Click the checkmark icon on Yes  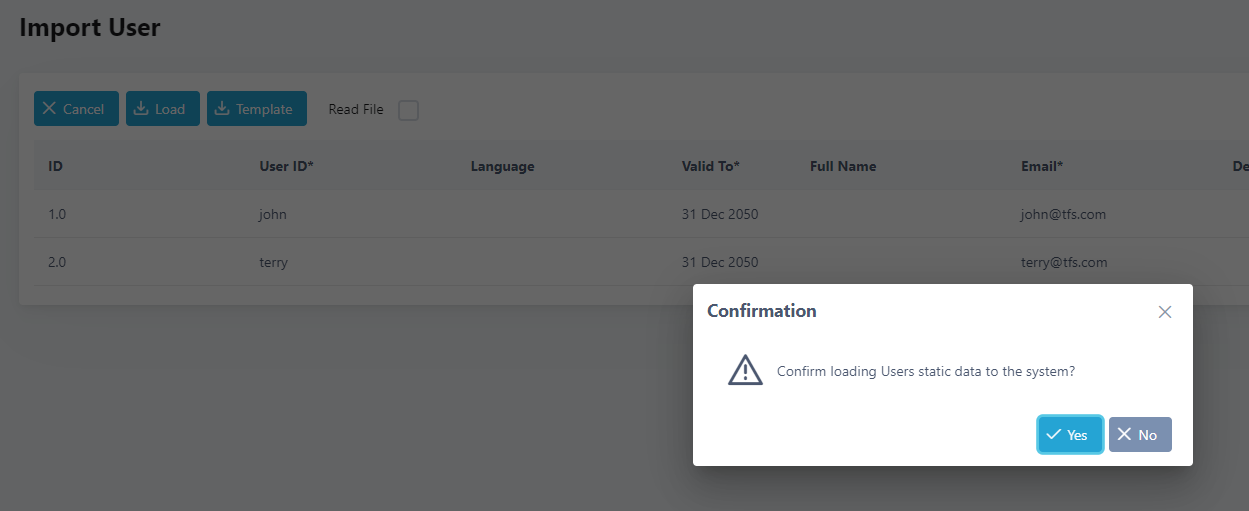[x=1054, y=435]
